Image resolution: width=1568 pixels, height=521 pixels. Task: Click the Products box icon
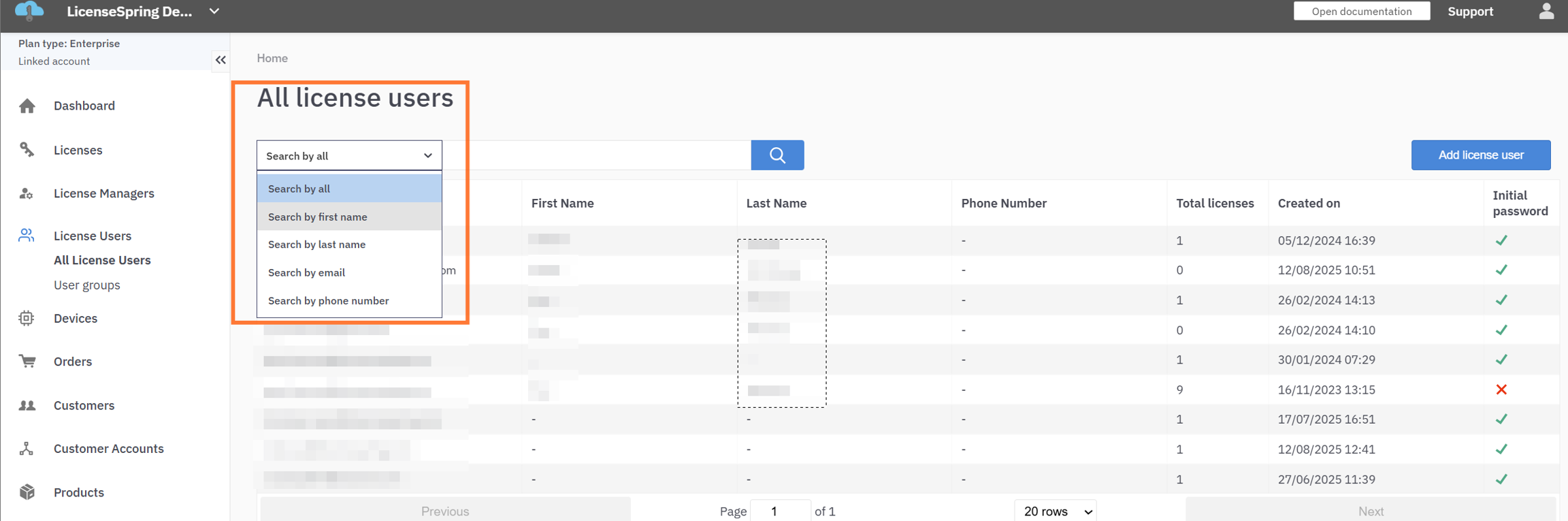[x=27, y=492]
